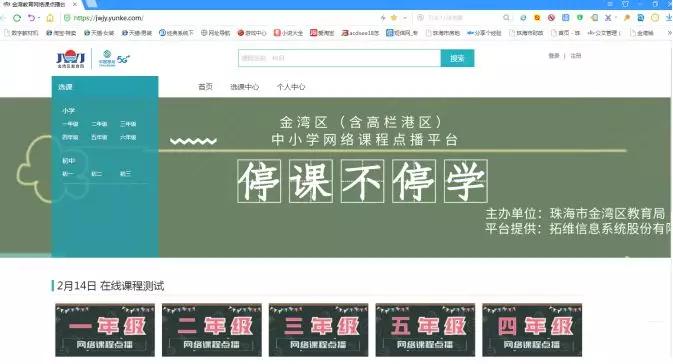Select 一年级 in the sidebar
Viewport: 673px width, 364px height.
click(x=70, y=124)
